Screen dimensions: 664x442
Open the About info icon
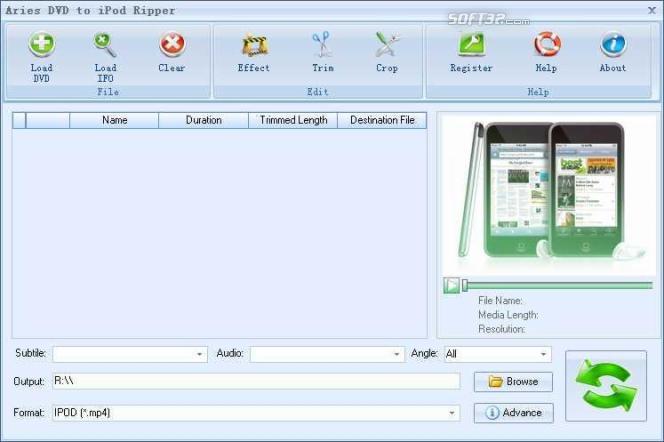(613, 44)
